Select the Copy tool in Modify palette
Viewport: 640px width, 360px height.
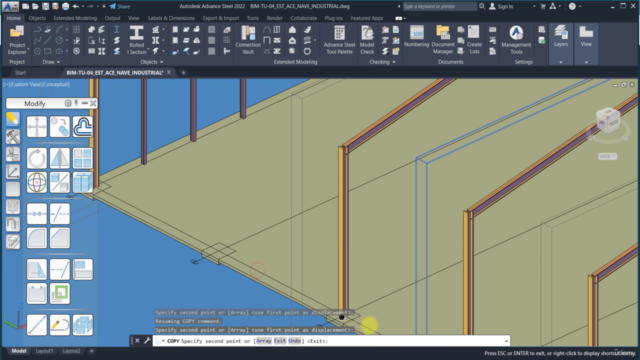click(60, 127)
